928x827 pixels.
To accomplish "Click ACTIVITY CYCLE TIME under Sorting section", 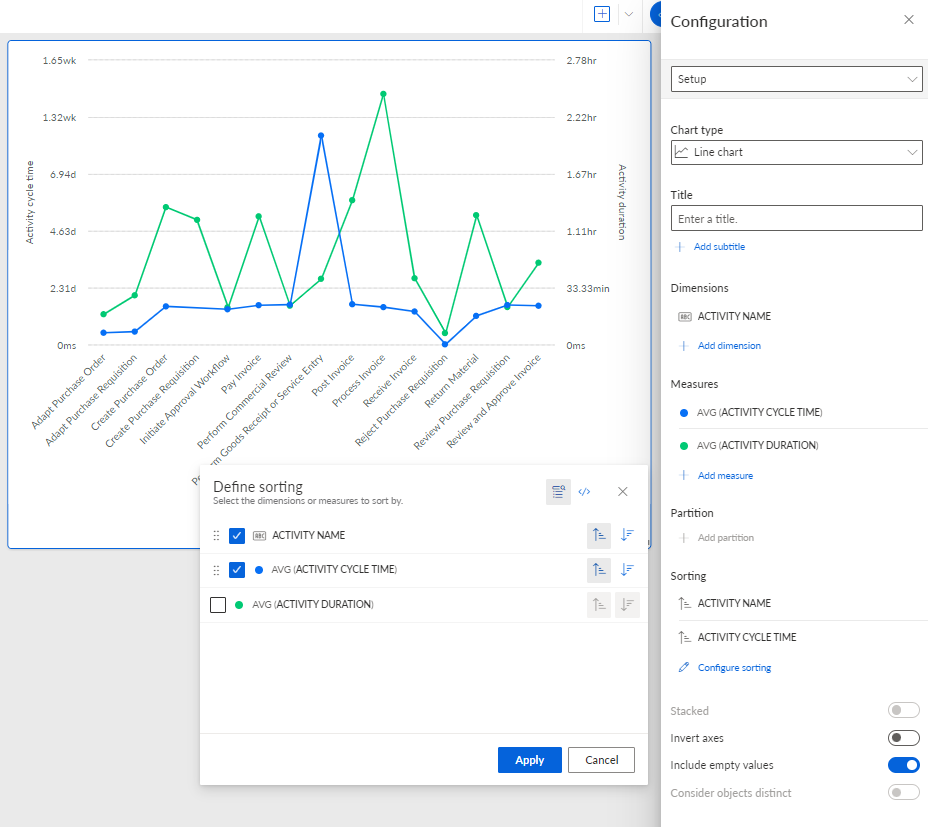I will pos(747,637).
